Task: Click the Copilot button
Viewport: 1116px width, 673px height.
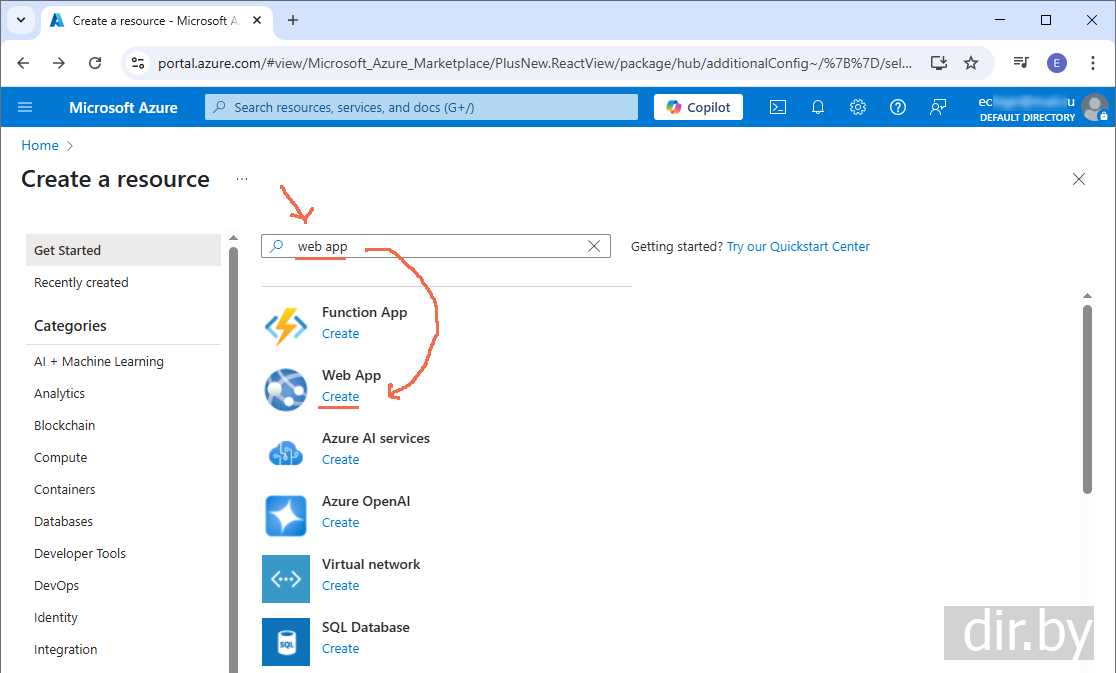Action: point(698,107)
